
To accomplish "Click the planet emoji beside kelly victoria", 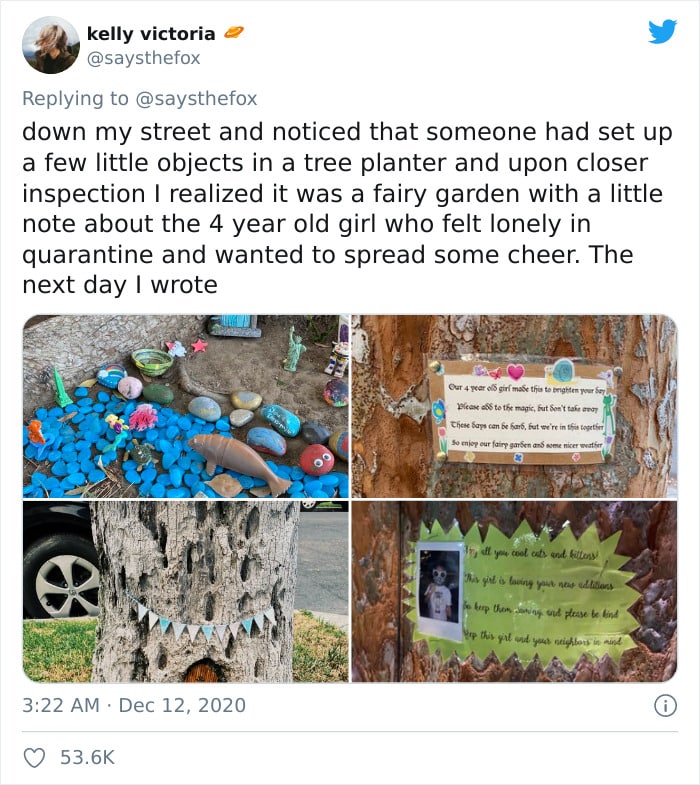I will (233, 33).
